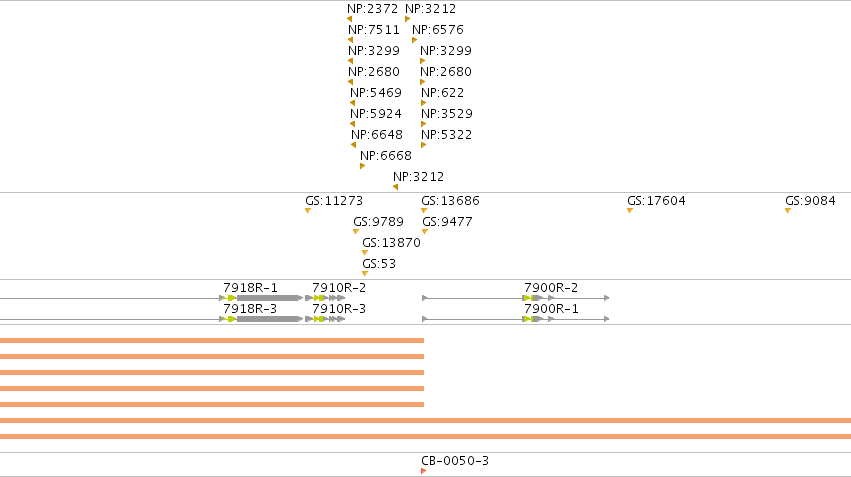Open the 7910R-3 transcript label
Screen dimensions: 851x477
tap(339, 309)
